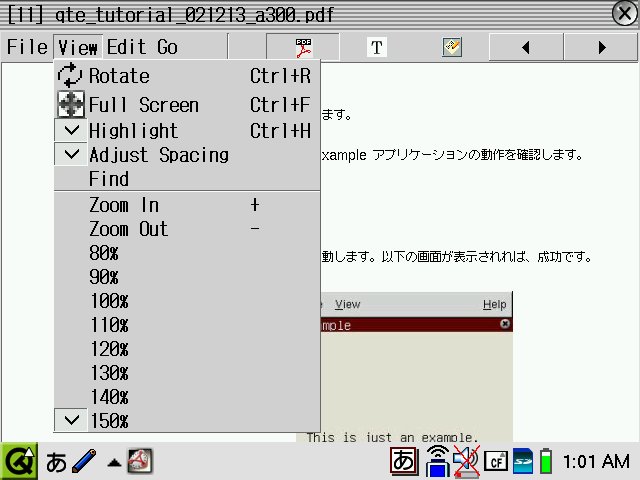Click the SD card tray icon
640x480 pixels.
click(523, 461)
